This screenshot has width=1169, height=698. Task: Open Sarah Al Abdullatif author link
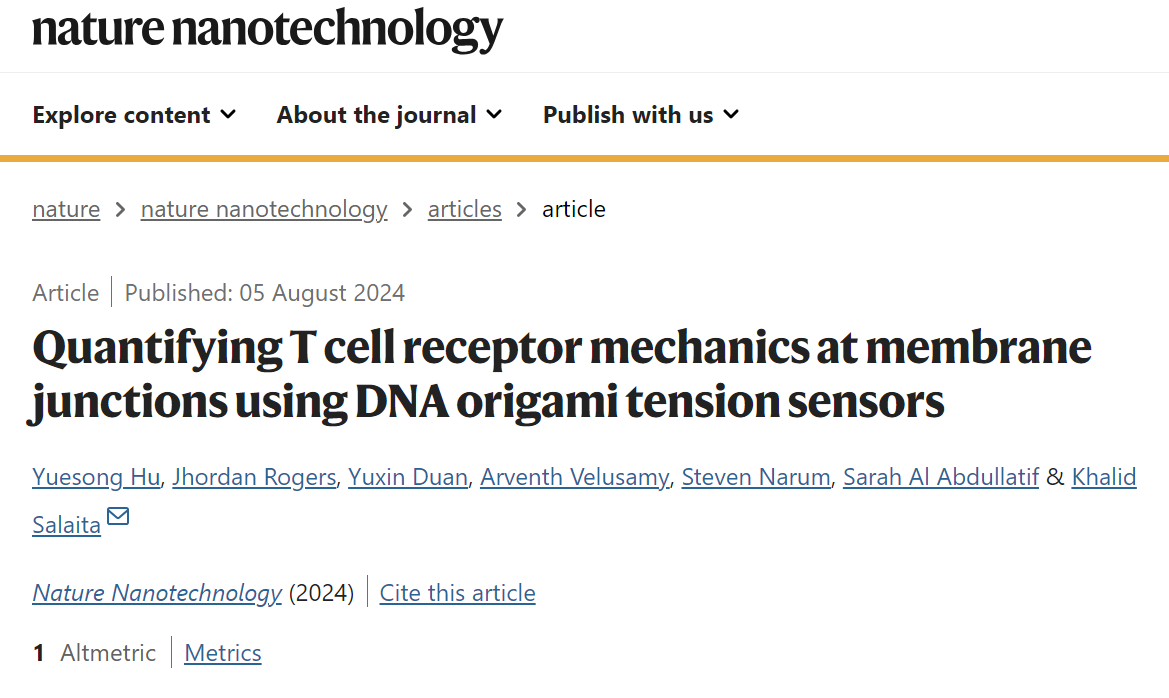click(941, 477)
